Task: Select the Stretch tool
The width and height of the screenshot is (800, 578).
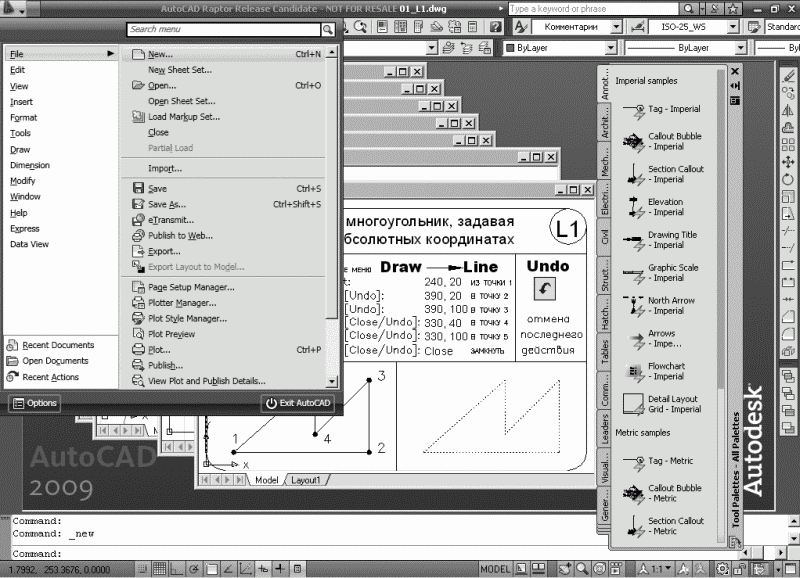Action: click(x=788, y=213)
